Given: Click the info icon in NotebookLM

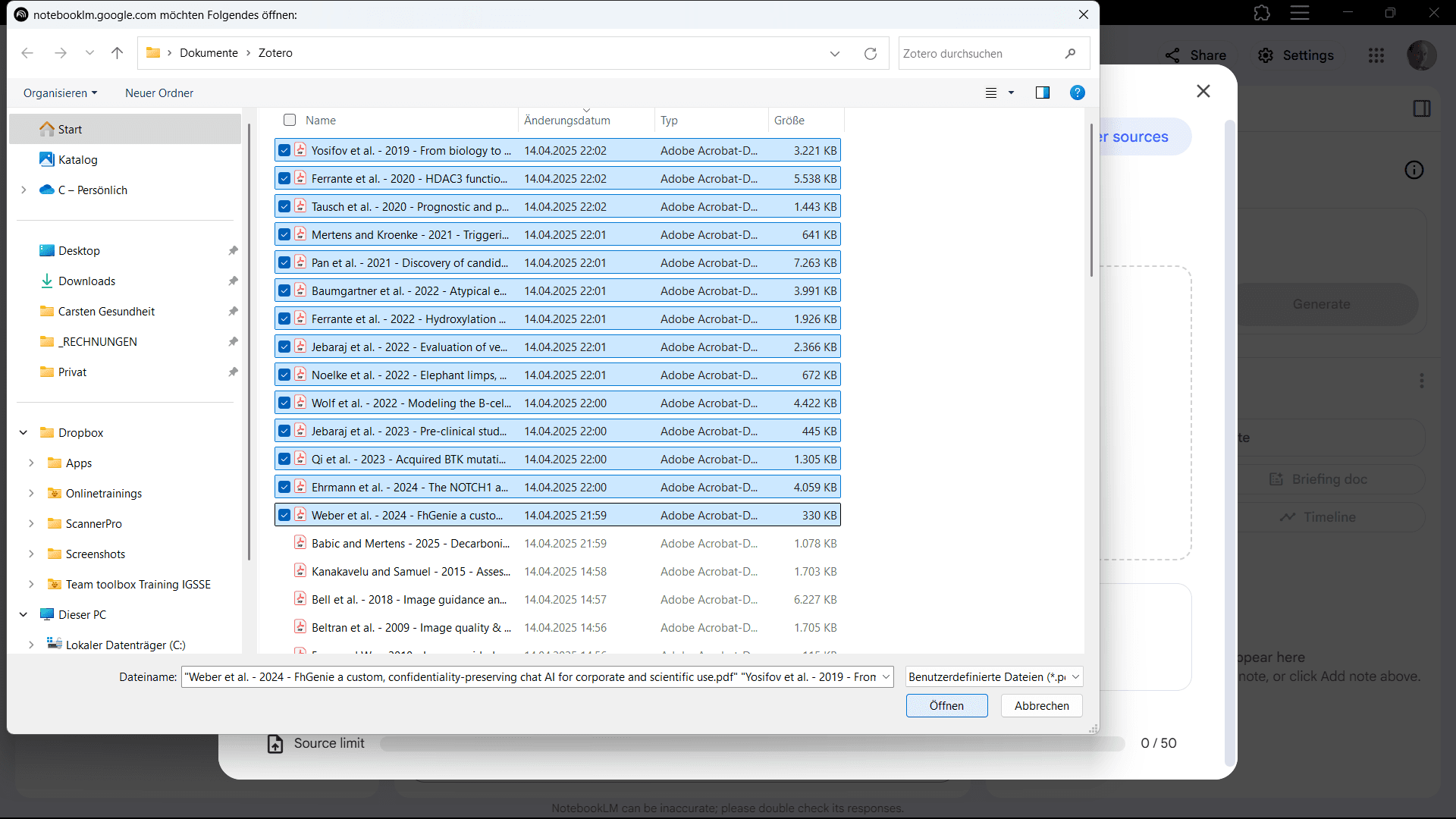Looking at the screenshot, I should pyautogui.click(x=1414, y=170).
